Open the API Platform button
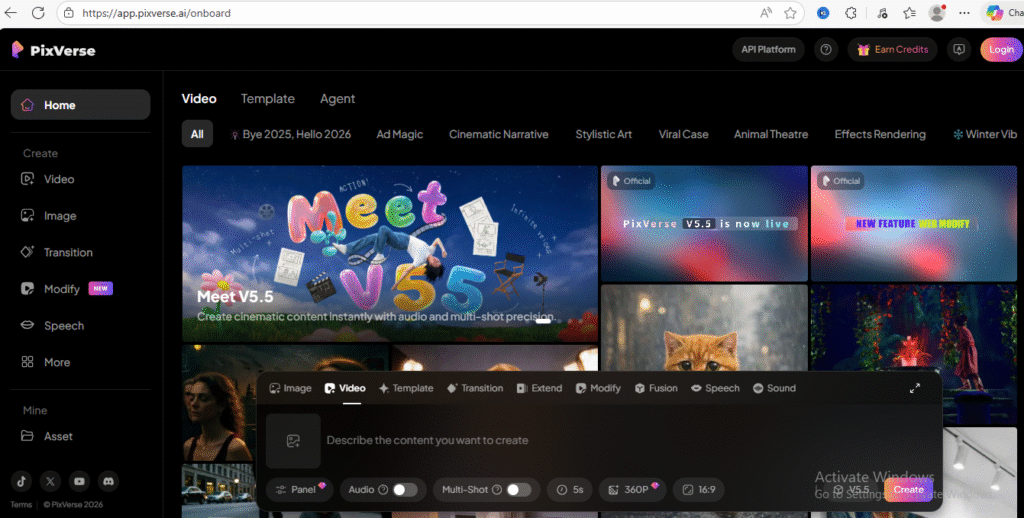 pos(768,50)
